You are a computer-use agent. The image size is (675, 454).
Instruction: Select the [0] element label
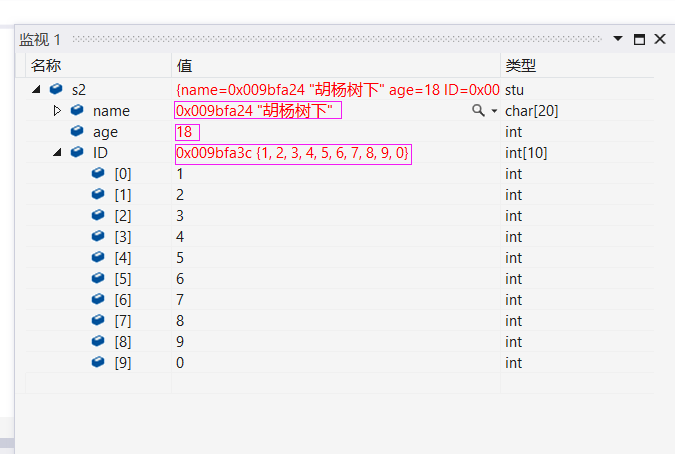point(123,174)
